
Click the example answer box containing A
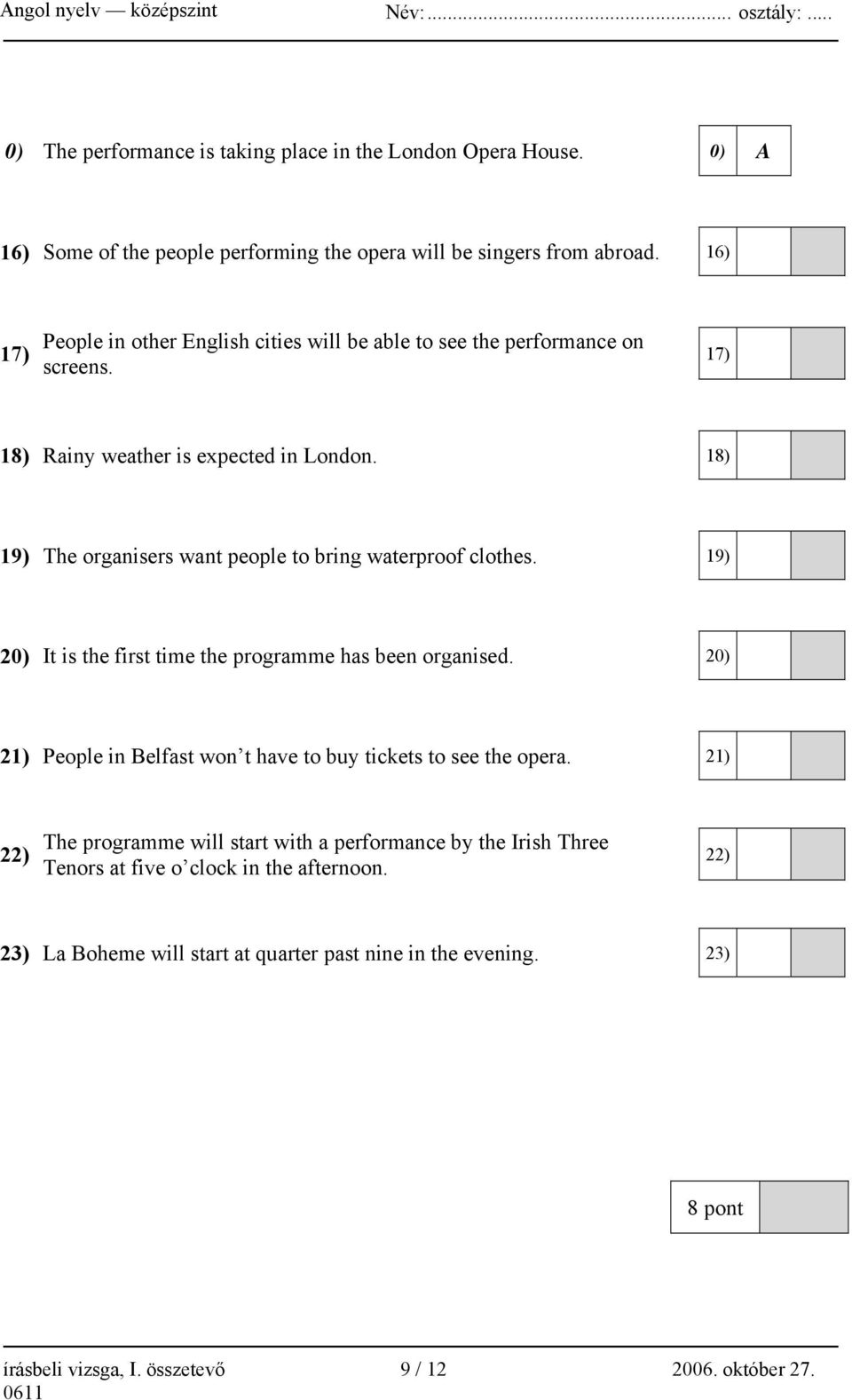tap(763, 152)
